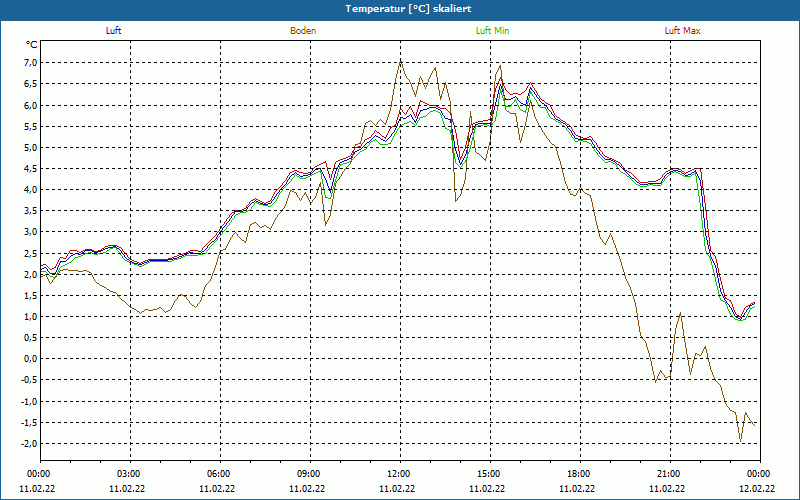Screen dimensions: 800x500
Task: Click the Luft Min legend label
Action: pyautogui.click(x=492, y=31)
